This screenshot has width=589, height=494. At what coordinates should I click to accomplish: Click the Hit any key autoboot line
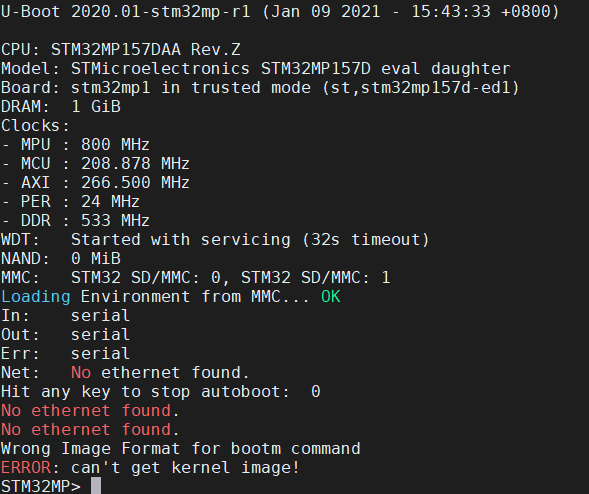point(161,392)
